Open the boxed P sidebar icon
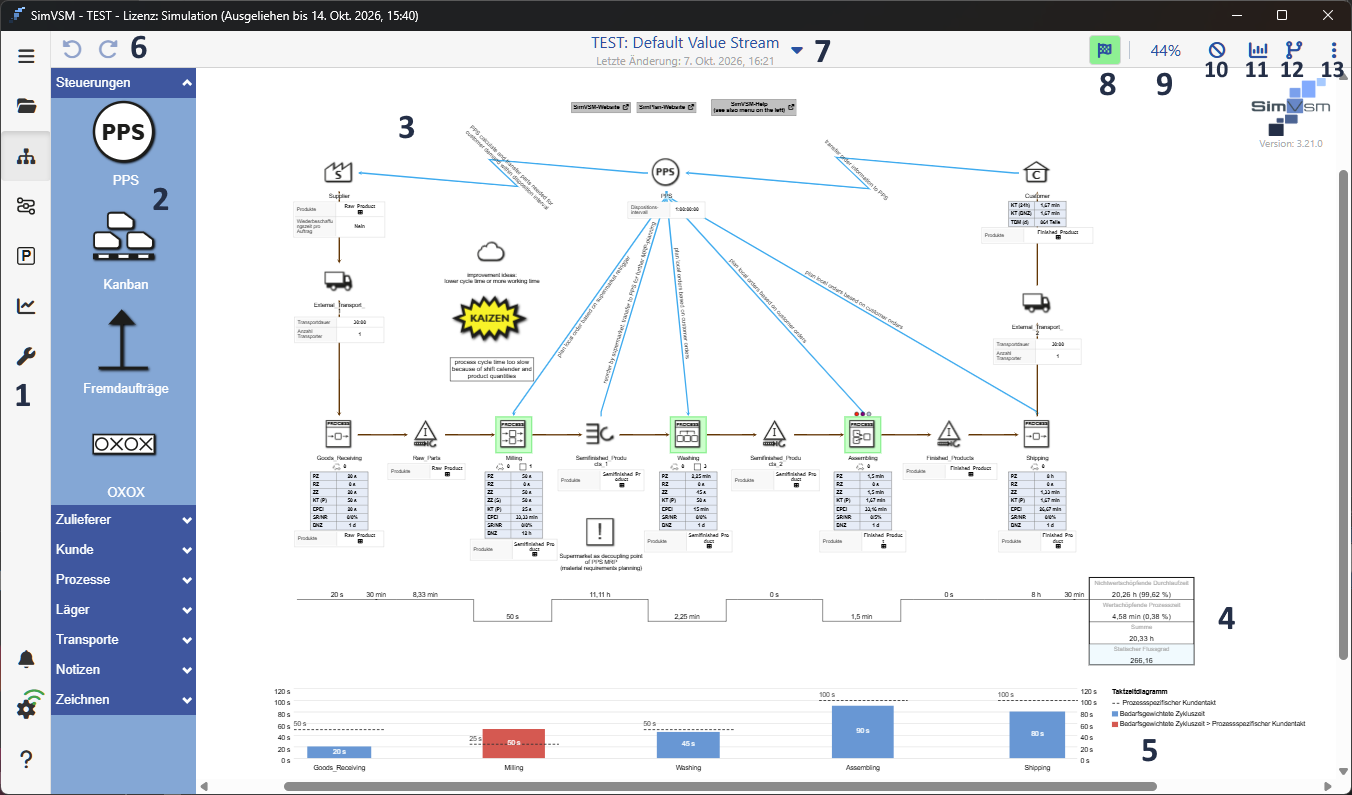 (x=26, y=257)
